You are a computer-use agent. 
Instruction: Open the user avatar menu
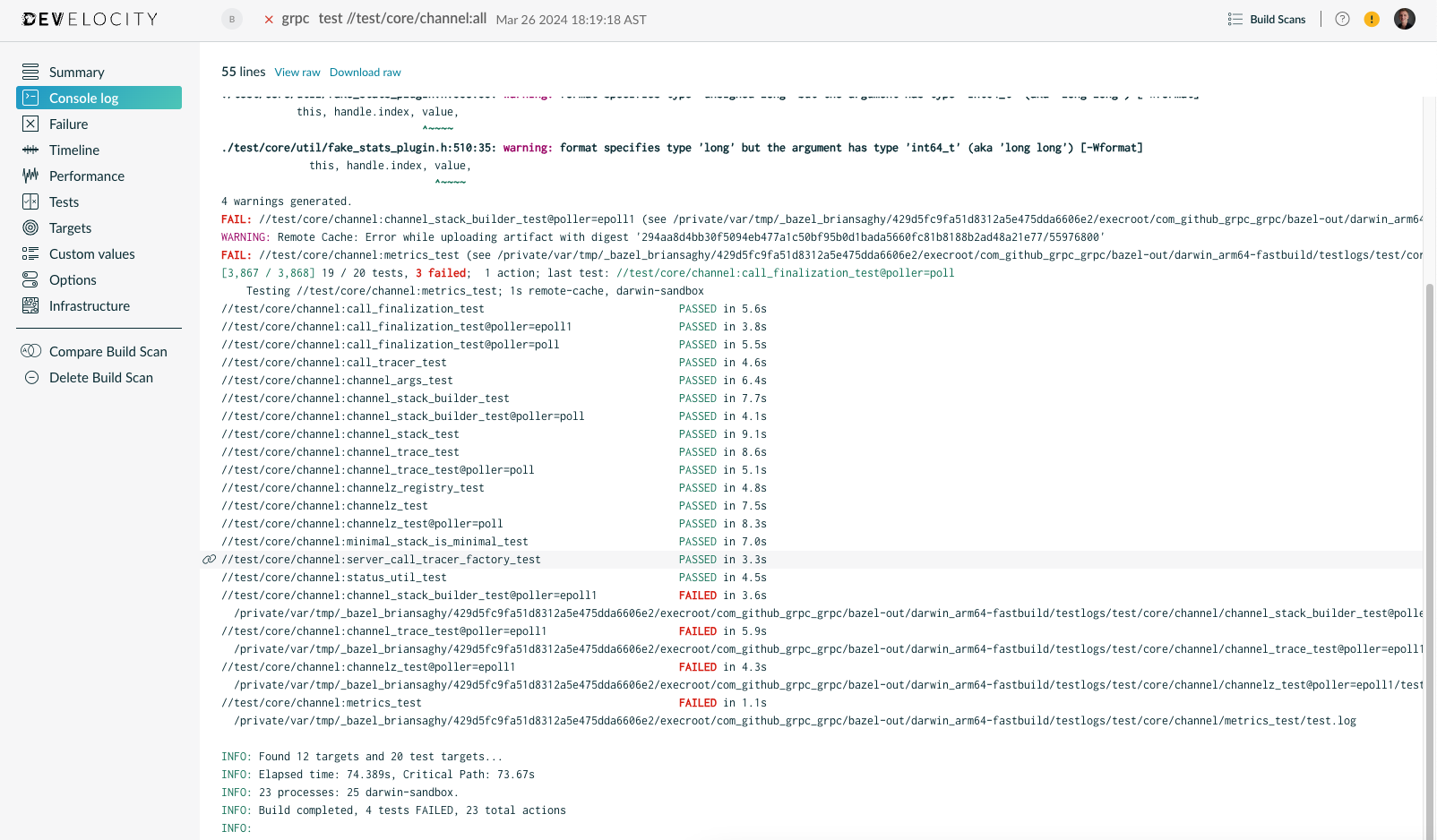1404,18
